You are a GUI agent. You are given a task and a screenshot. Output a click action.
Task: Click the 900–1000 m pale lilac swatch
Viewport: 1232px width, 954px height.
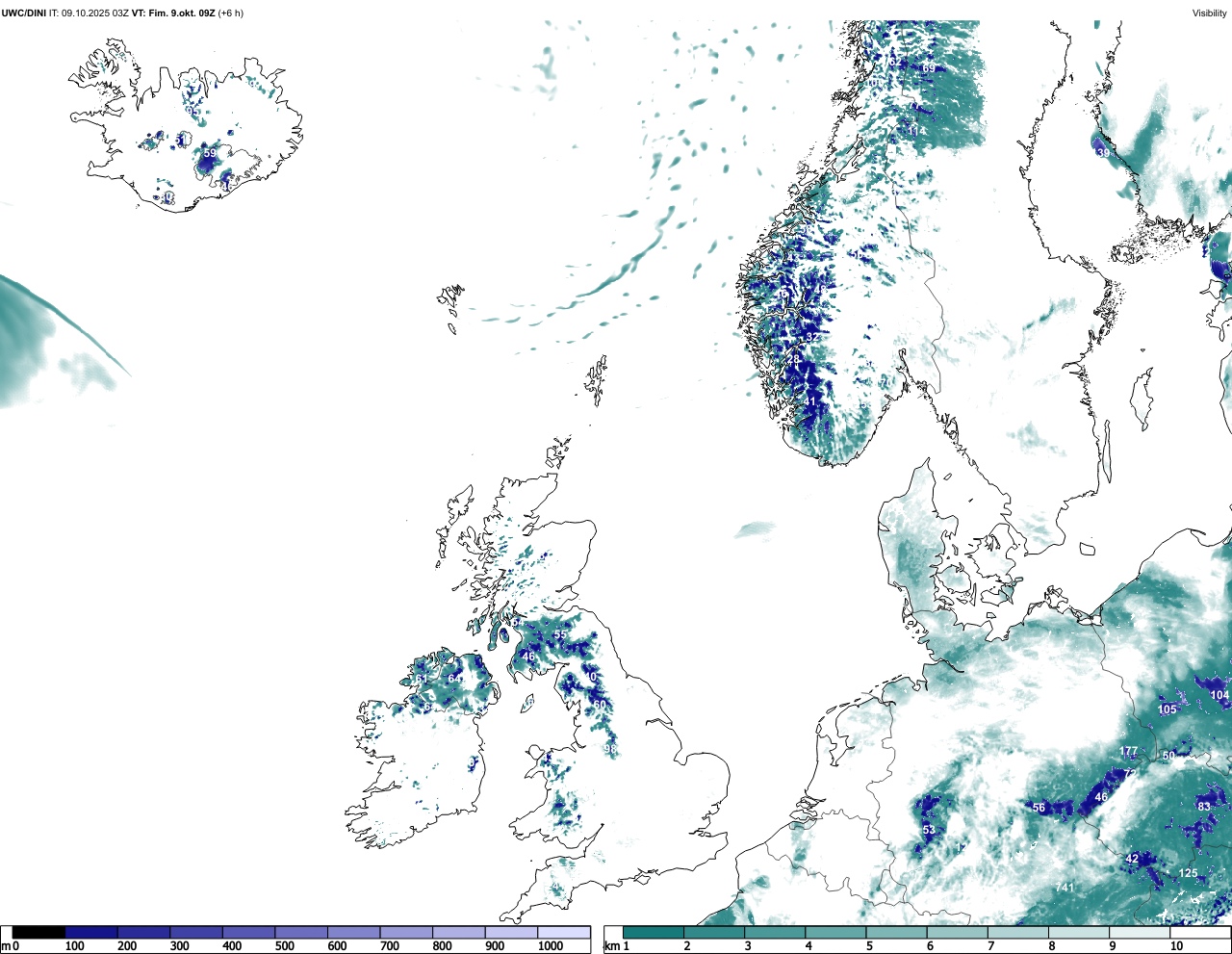point(511,932)
